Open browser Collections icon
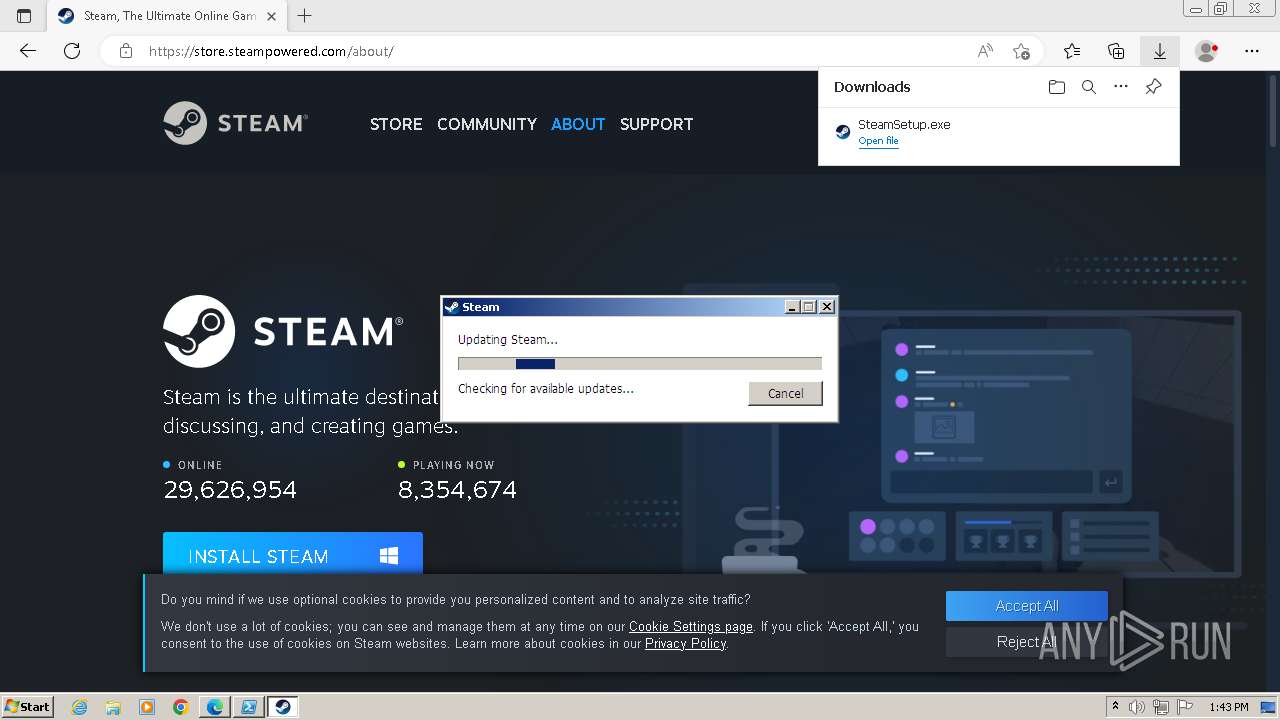 [1116, 51]
